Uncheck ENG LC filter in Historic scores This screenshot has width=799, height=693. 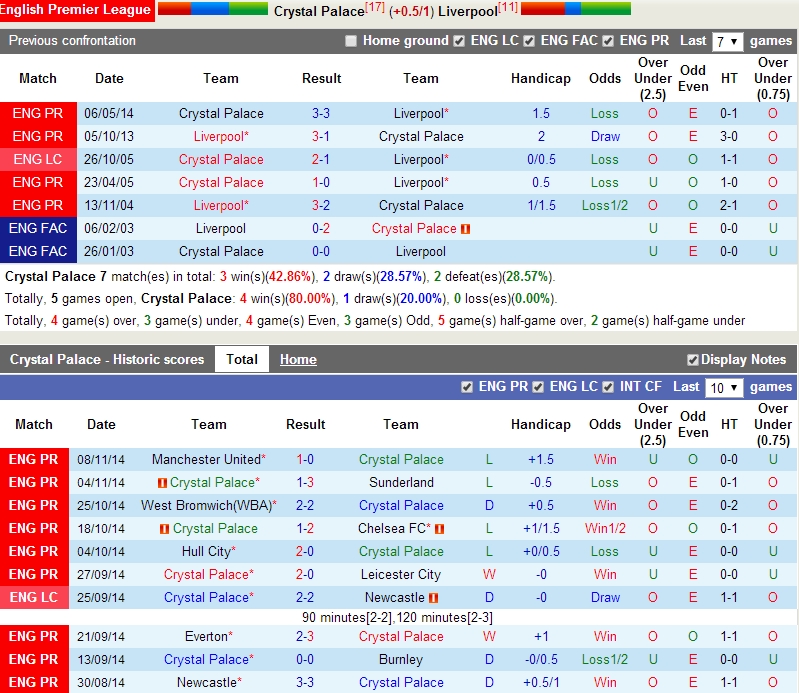(538, 387)
